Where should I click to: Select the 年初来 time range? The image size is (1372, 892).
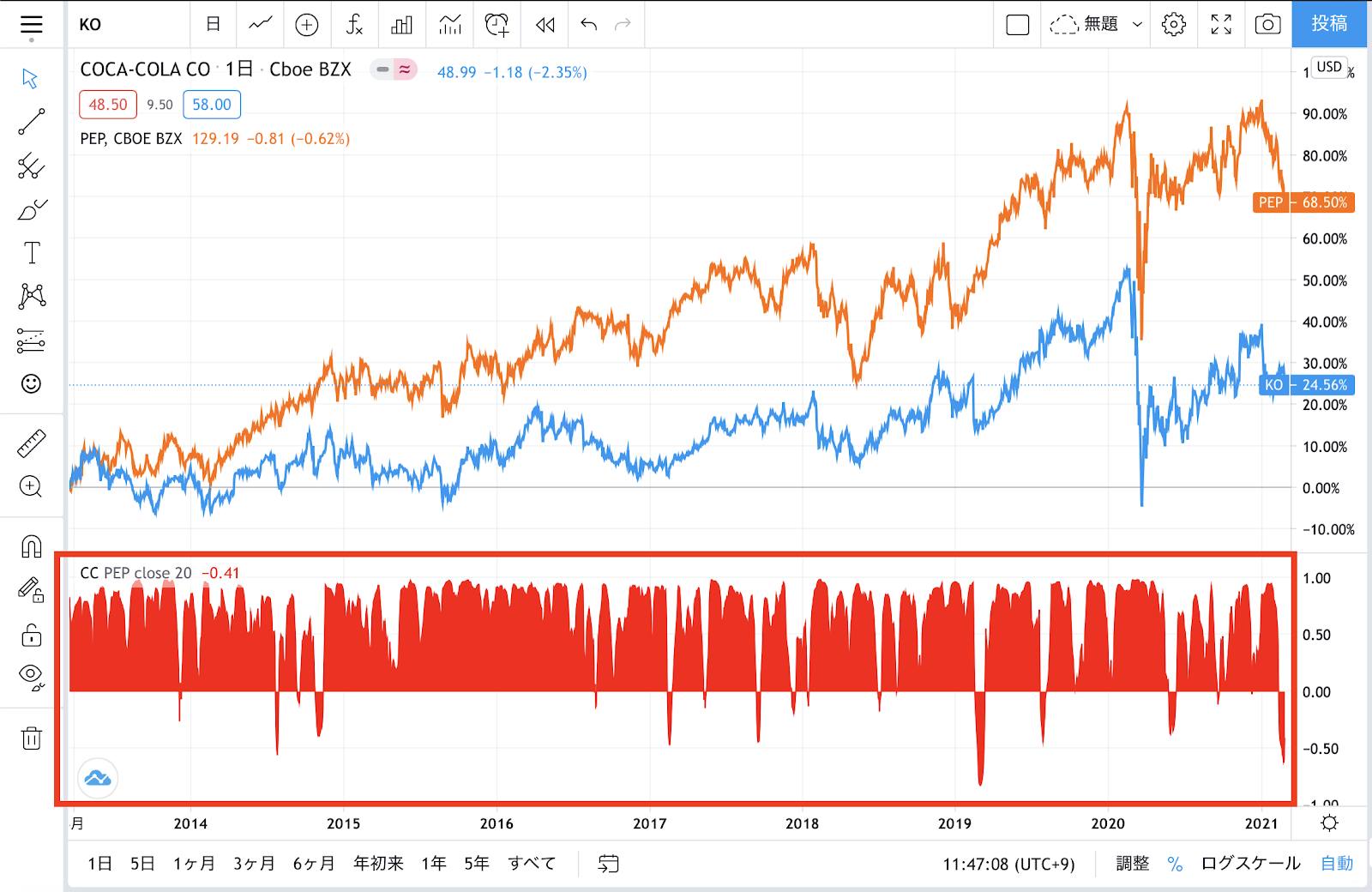378,864
